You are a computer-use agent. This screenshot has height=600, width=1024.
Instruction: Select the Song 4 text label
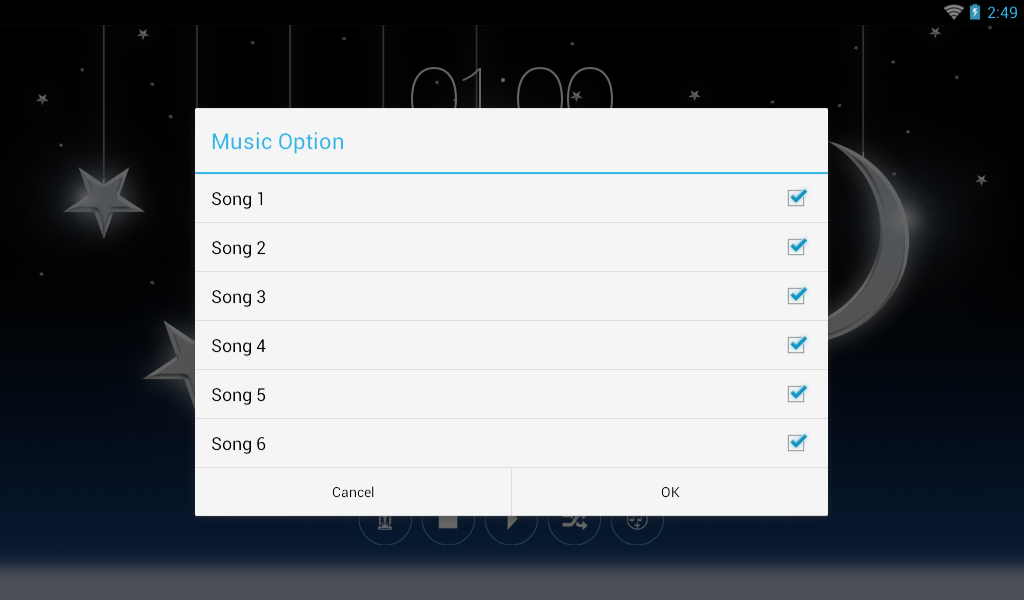click(238, 346)
